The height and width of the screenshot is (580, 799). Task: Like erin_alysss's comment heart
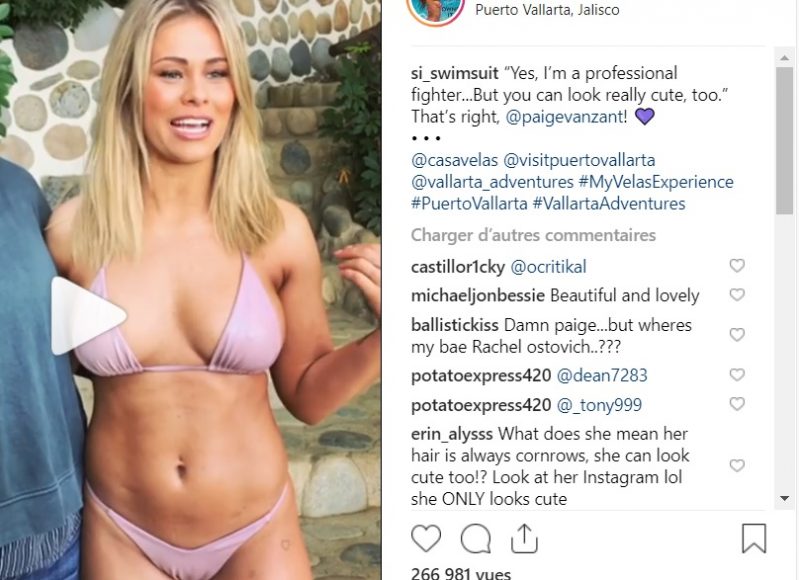[737, 465]
